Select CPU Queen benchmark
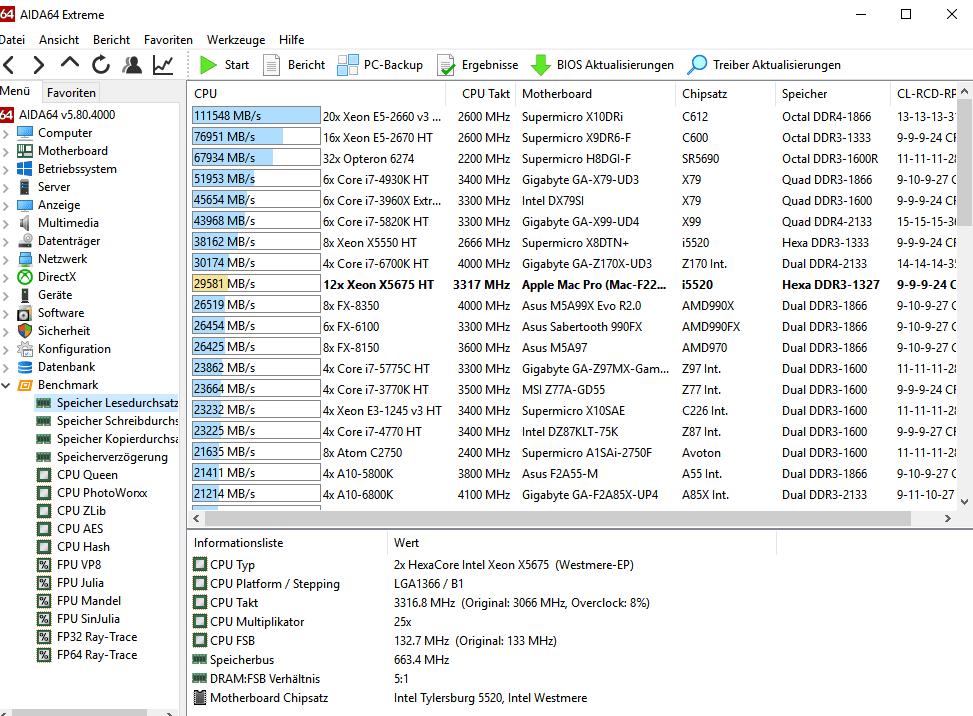Screen dimensions: 973x716 coord(77,475)
